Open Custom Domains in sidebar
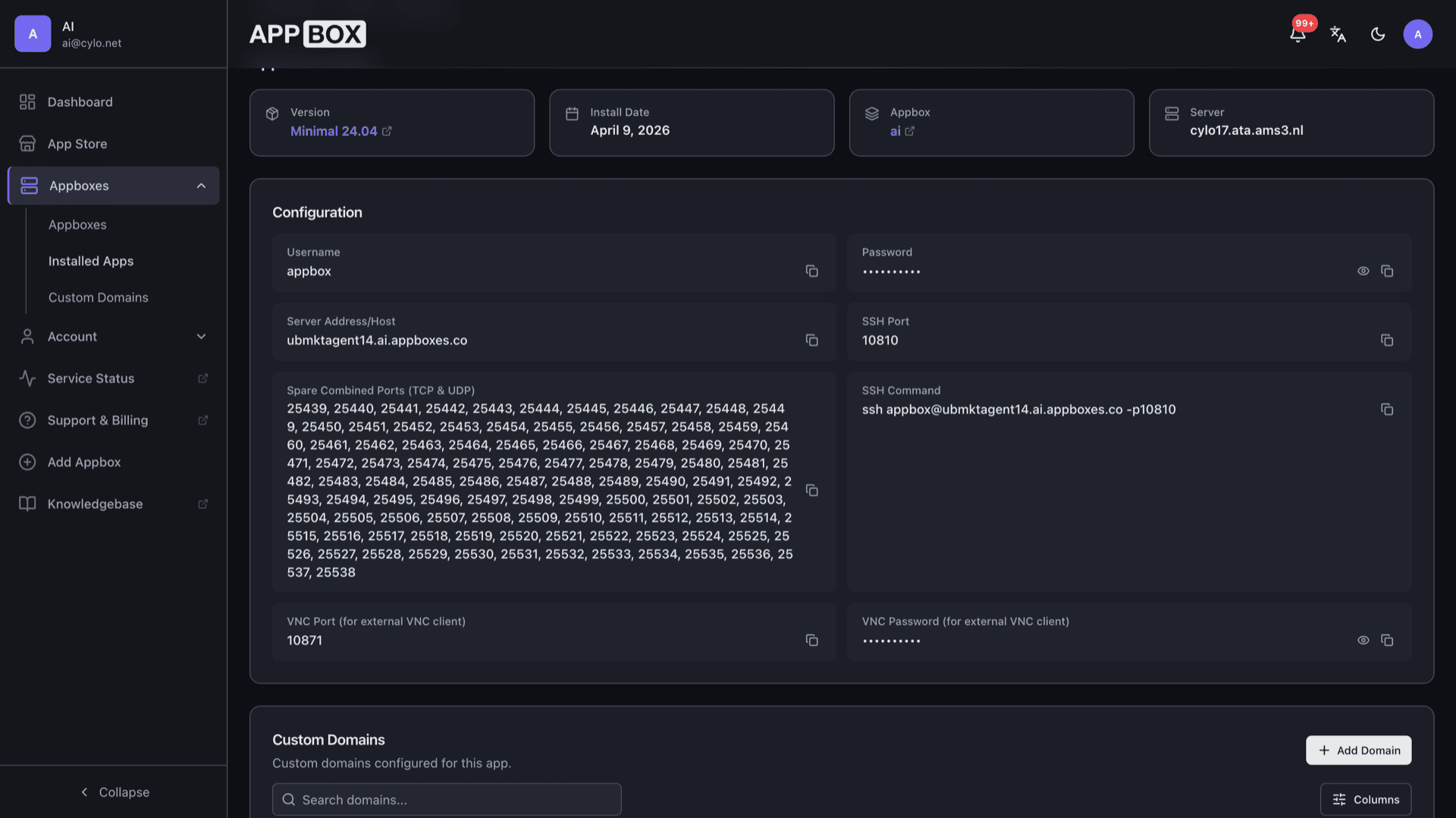This screenshot has height=818, width=1456. pos(99,297)
